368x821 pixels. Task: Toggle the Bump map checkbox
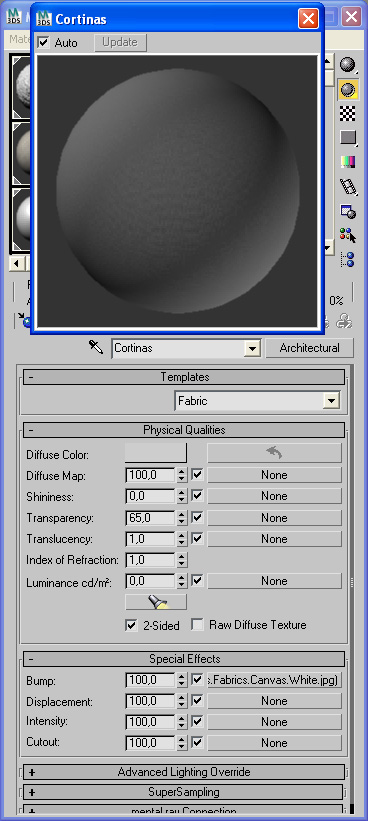(197, 680)
